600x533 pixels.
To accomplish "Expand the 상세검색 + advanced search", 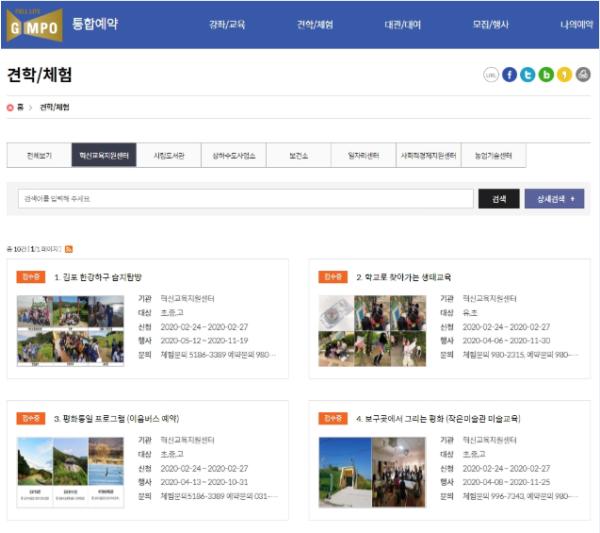I will (x=554, y=199).
